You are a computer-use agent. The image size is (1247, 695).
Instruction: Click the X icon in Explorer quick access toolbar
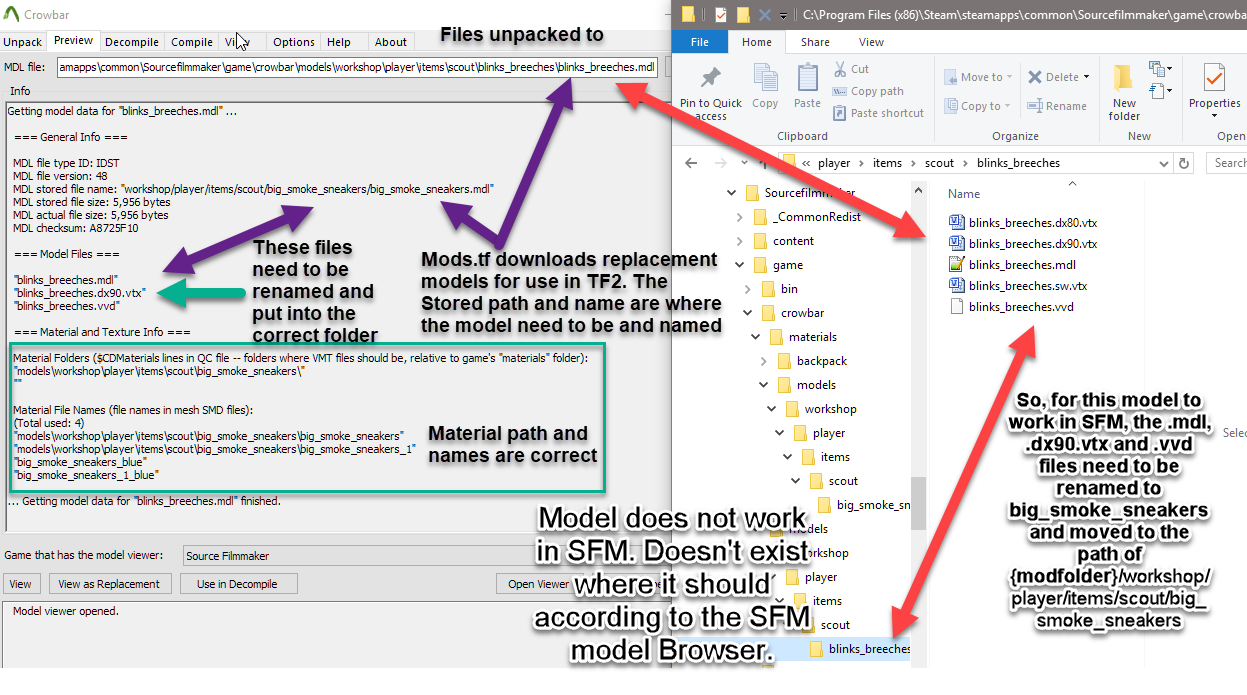point(765,14)
